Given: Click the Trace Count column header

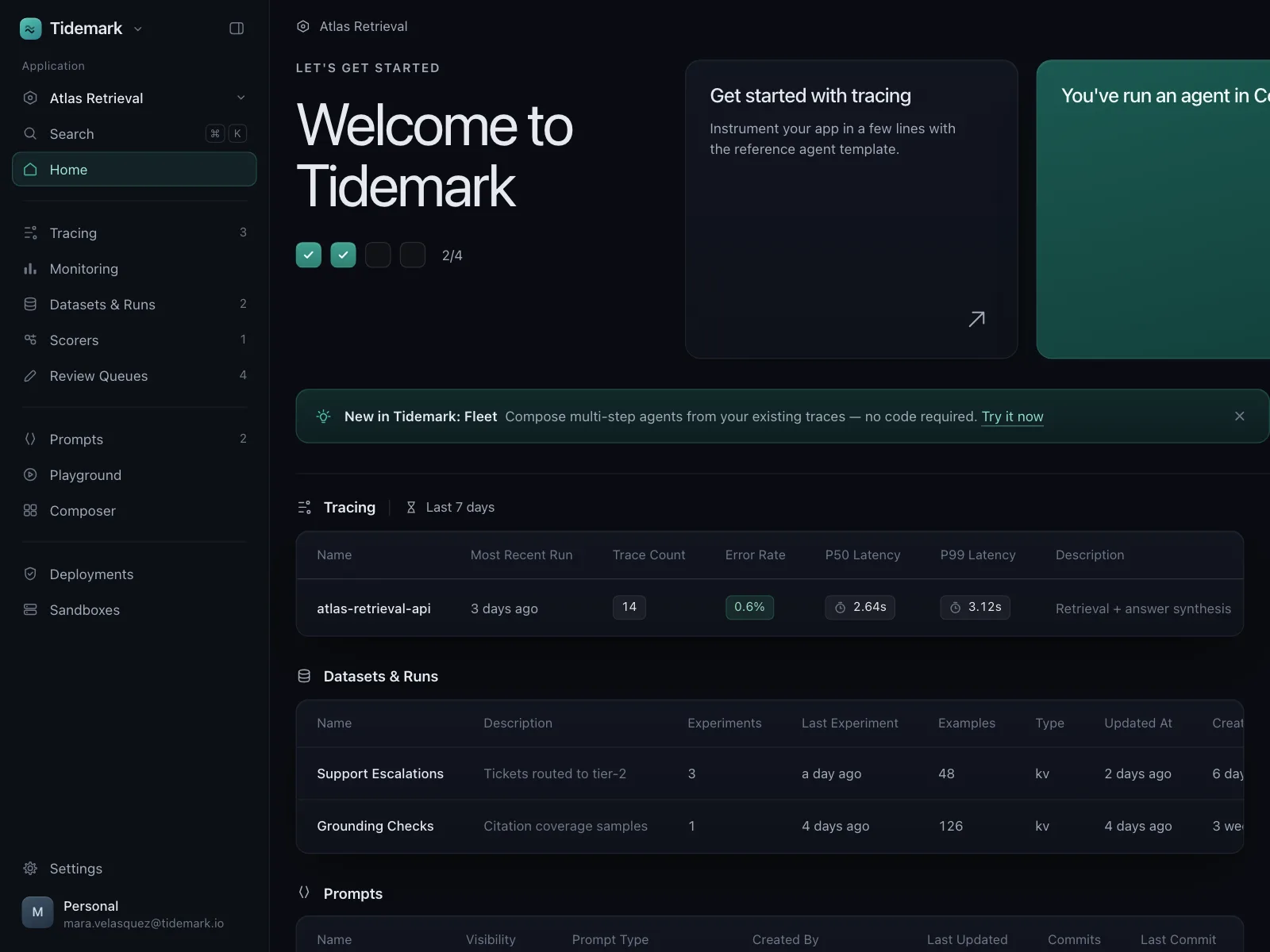Looking at the screenshot, I should tap(648, 555).
